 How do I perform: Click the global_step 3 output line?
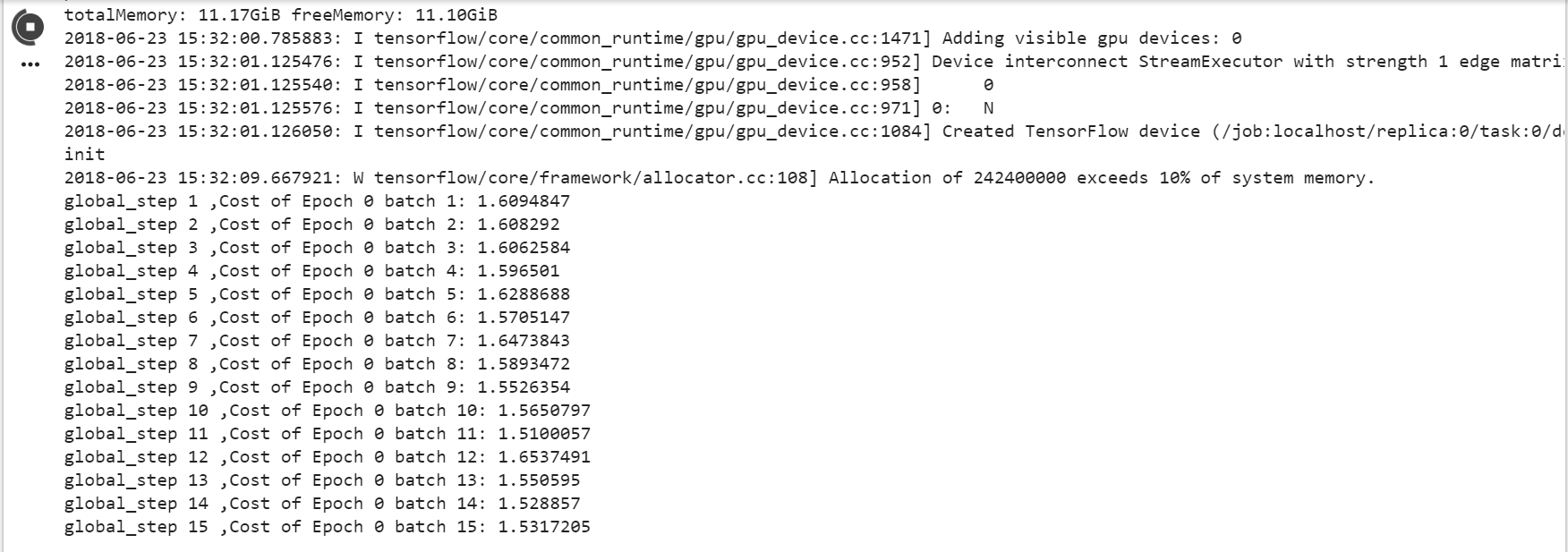(x=317, y=248)
